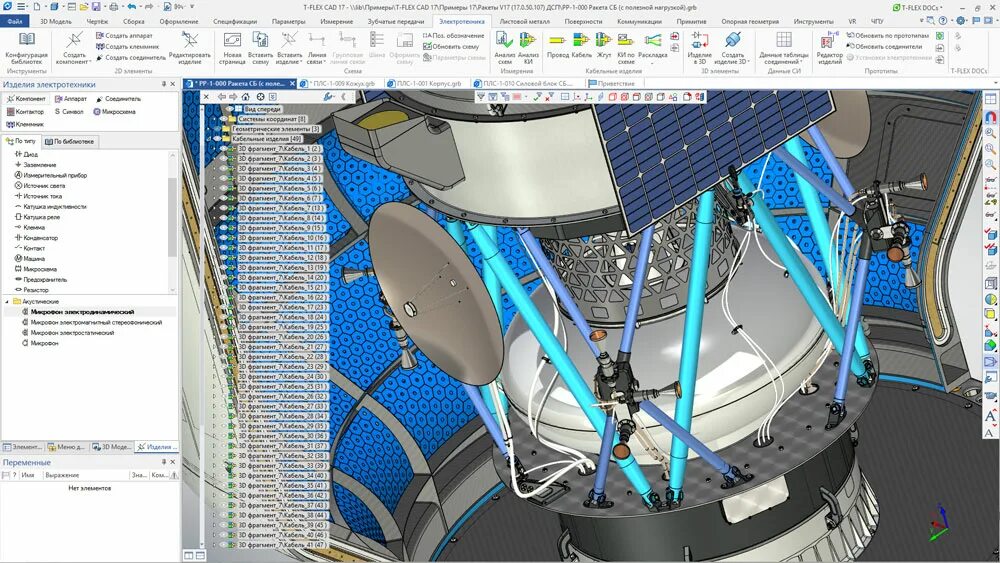The image size is (1000, 563).
Task: Open the Раскладка tool
Action: (652, 46)
